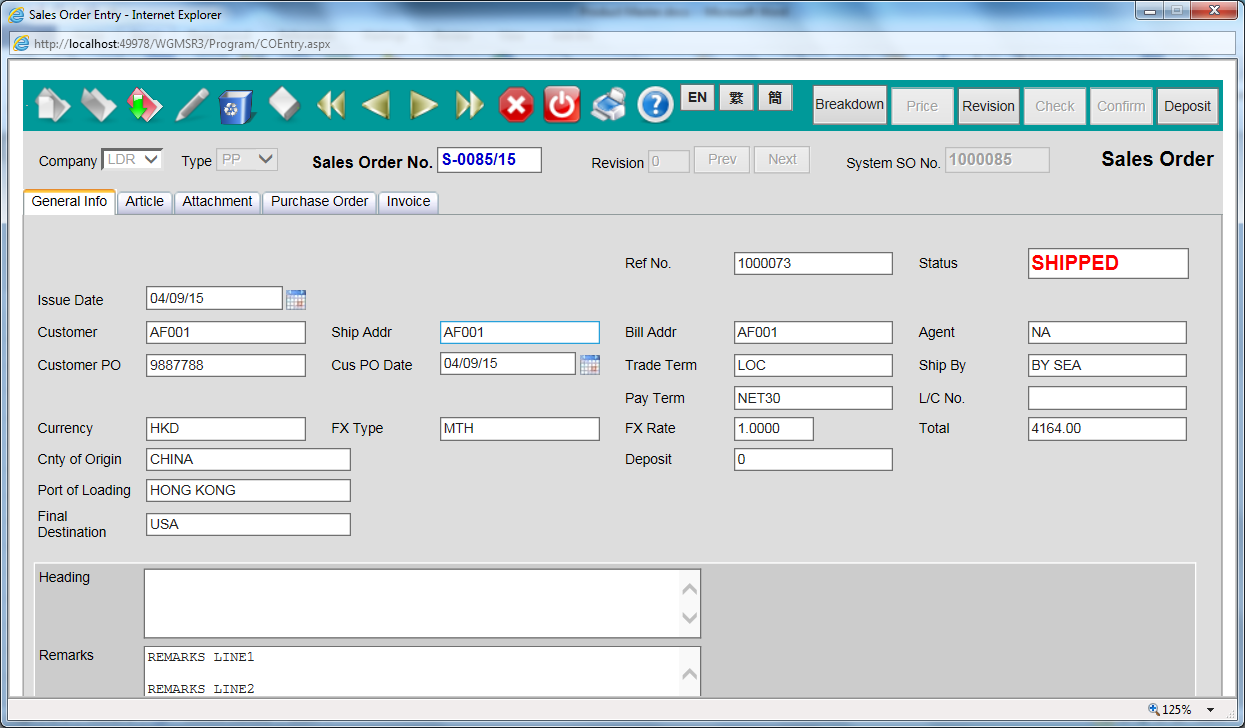The width and height of the screenshot is (1245, 728).
Task: Open the Purchase Order tab
Action: pyautogui.click(x=320, y=202)
